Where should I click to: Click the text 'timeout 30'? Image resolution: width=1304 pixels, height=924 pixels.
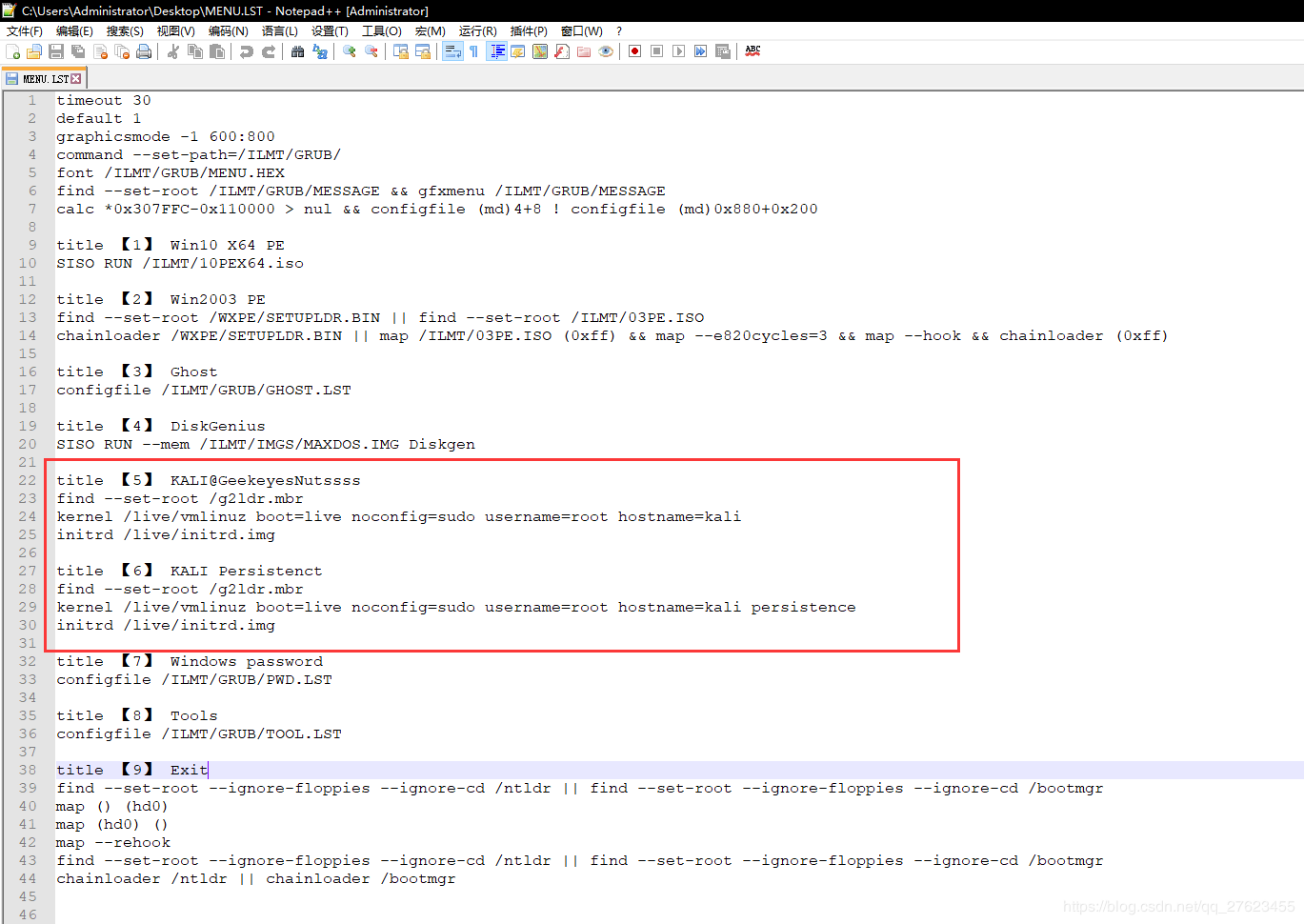104,100
